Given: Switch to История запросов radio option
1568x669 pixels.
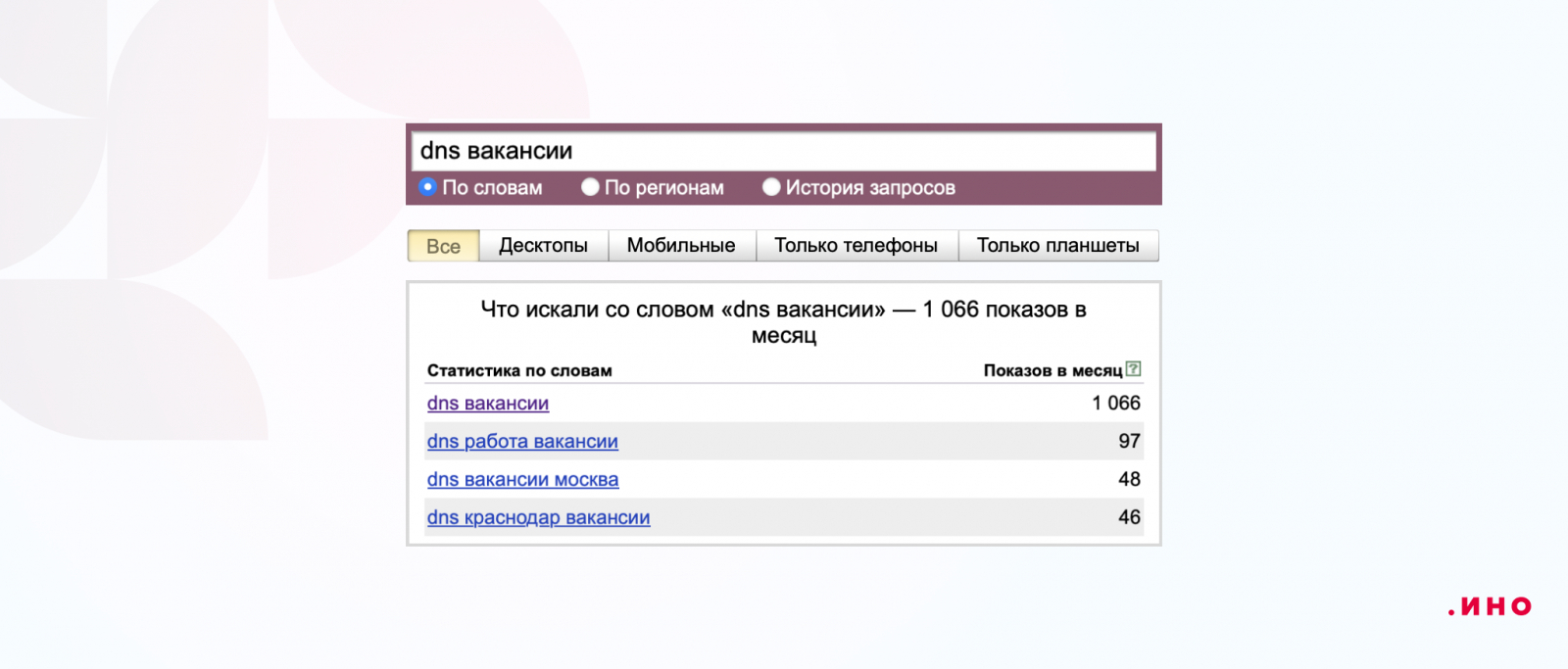Looking at the screenshot, I should (x=771, y=186).
